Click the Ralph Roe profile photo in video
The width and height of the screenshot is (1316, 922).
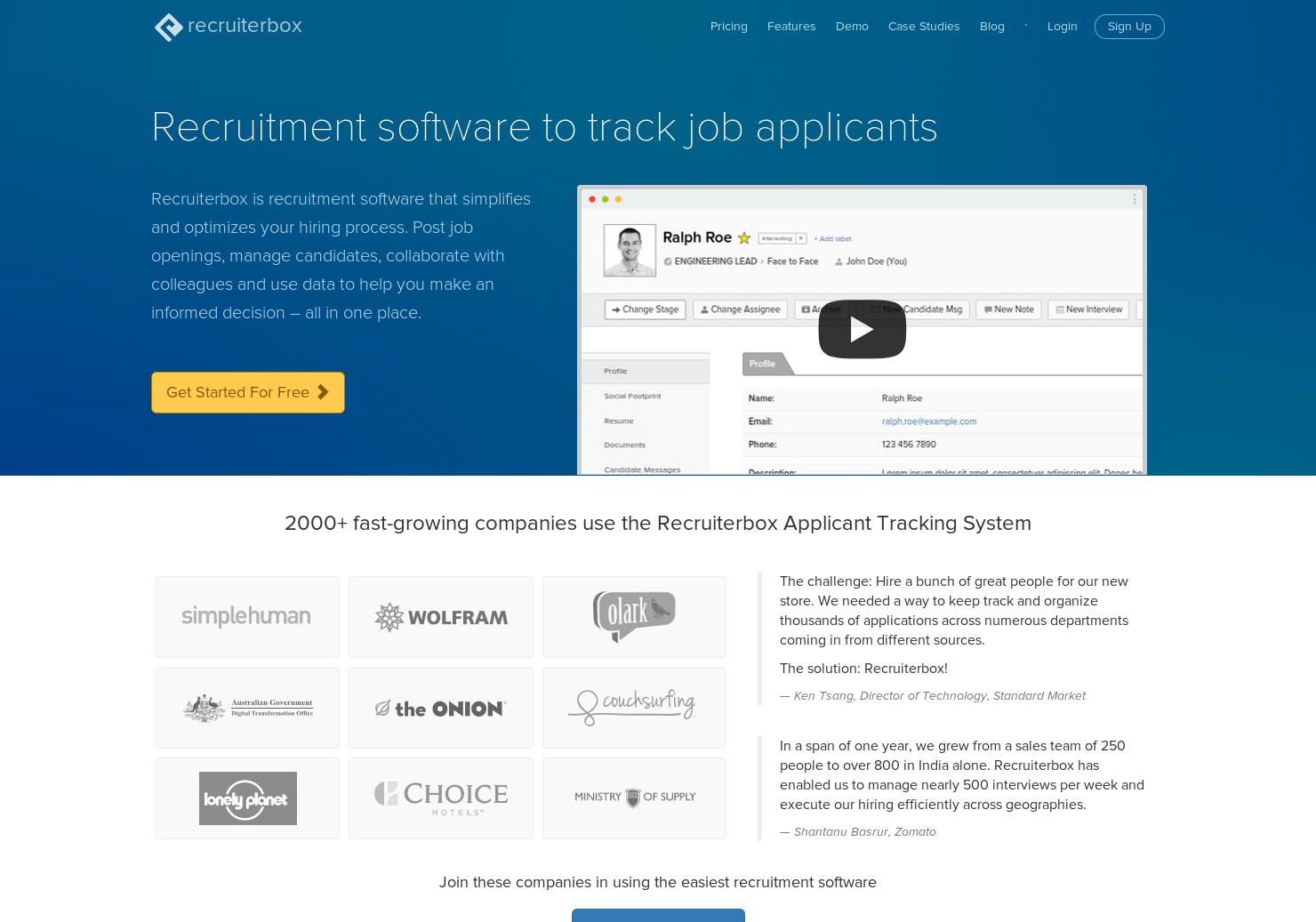coord(630,250)
